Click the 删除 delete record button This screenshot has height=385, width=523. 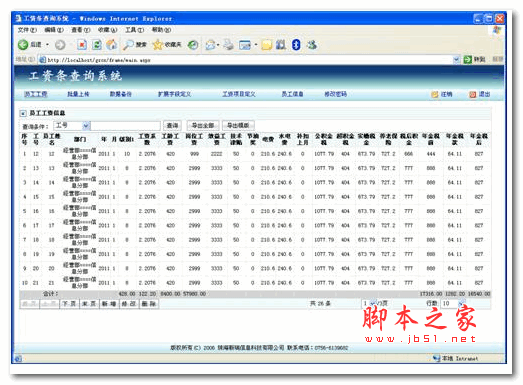click(x=148, y=304)
